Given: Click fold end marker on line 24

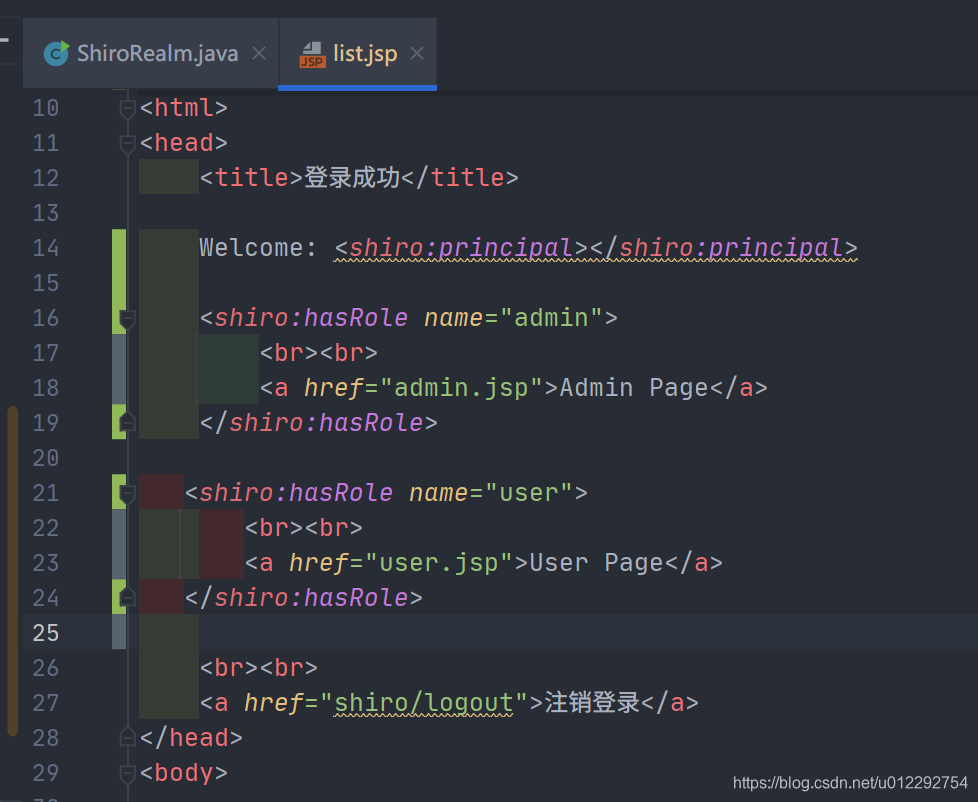Looking at the screenshot, I should [127, 597].
